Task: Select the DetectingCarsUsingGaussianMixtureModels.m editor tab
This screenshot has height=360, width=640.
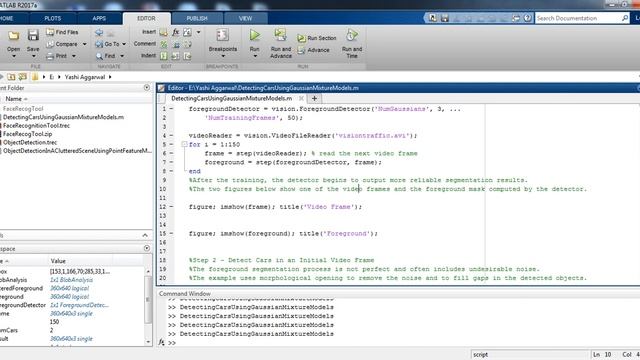Action: pyautogui.click(x=231, y=98)
